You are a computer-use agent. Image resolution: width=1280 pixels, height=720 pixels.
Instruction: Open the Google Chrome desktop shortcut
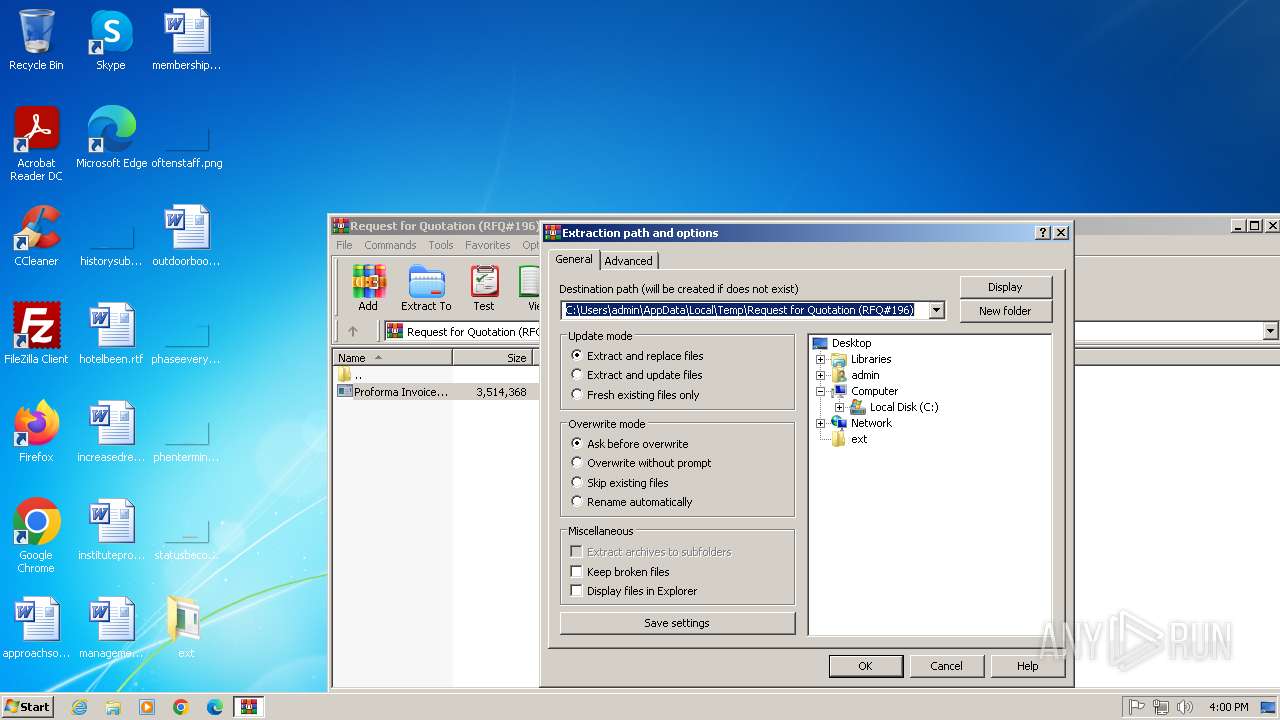36,536
